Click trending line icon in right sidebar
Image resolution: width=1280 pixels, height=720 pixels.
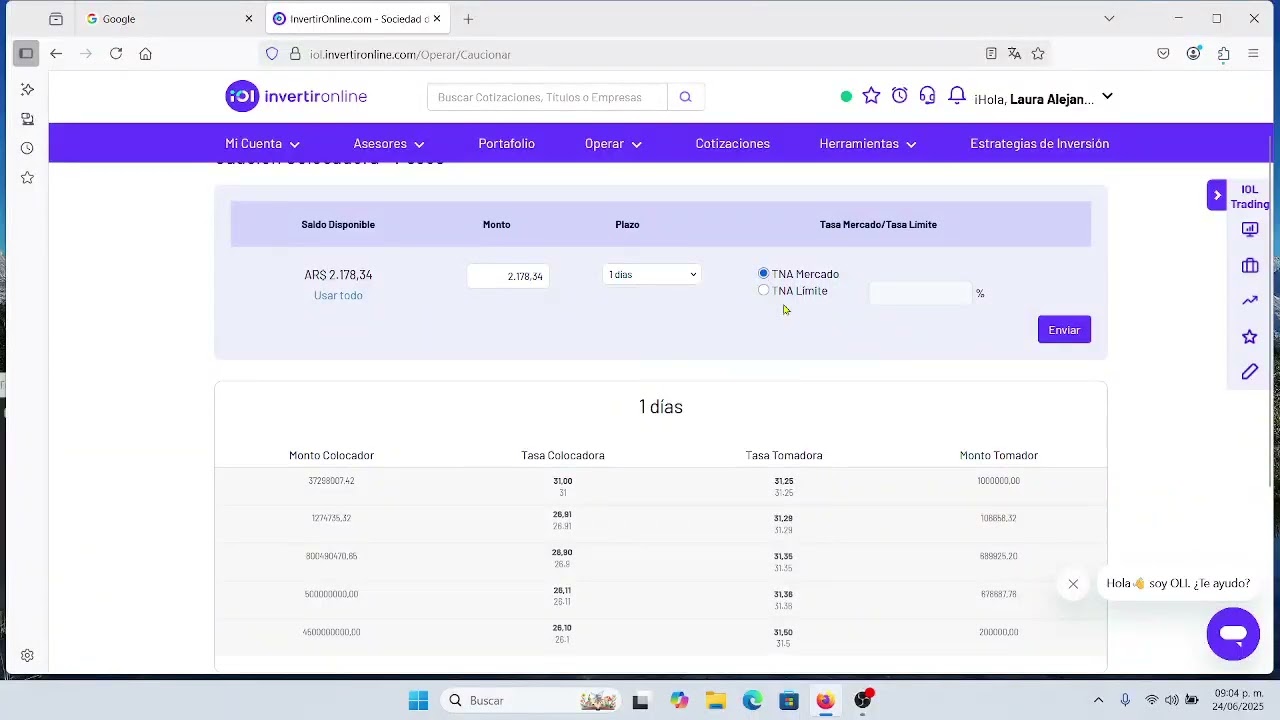coord(1250,300)
